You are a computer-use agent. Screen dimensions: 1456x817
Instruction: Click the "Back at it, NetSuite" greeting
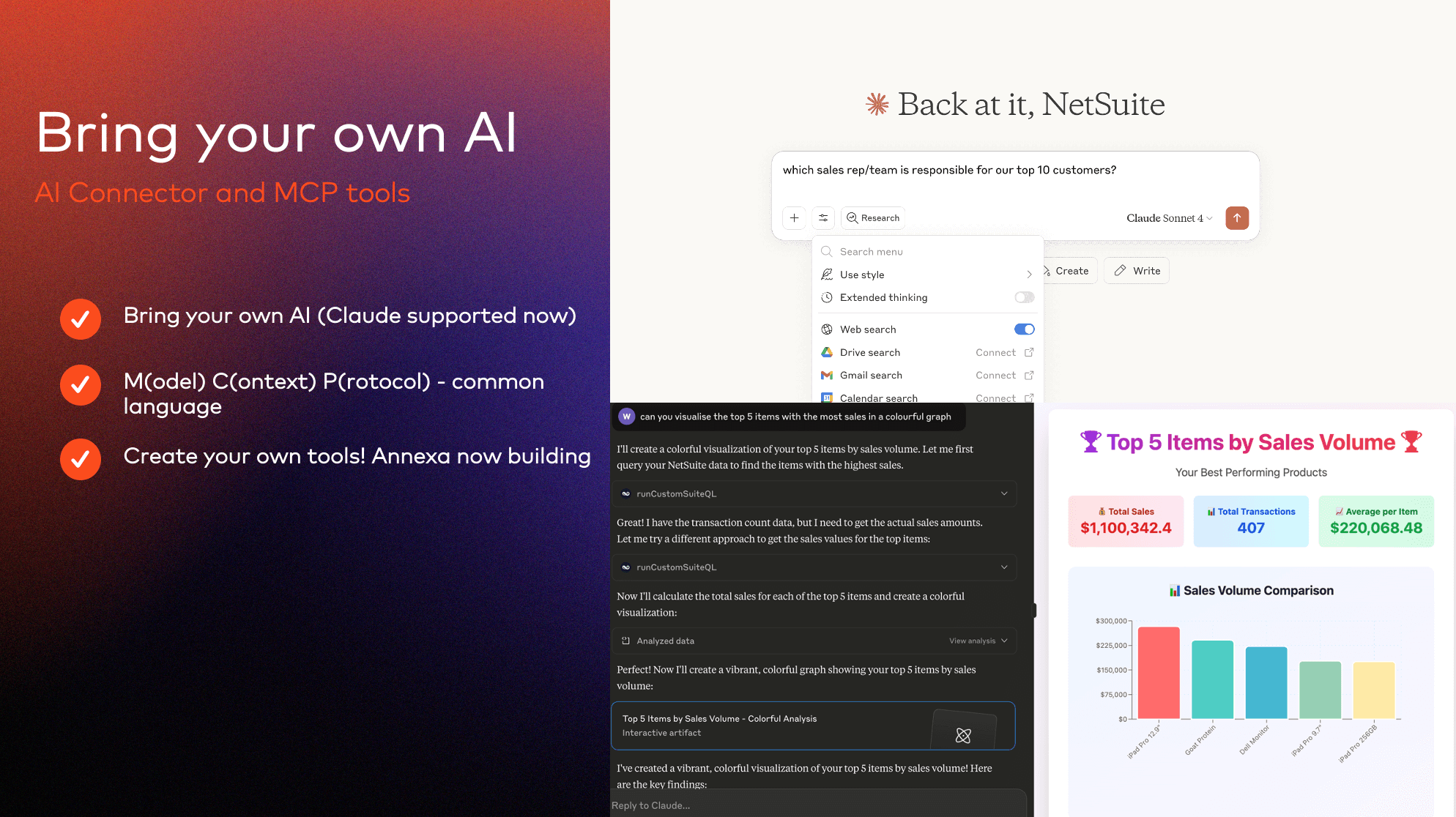point(1031,104)
